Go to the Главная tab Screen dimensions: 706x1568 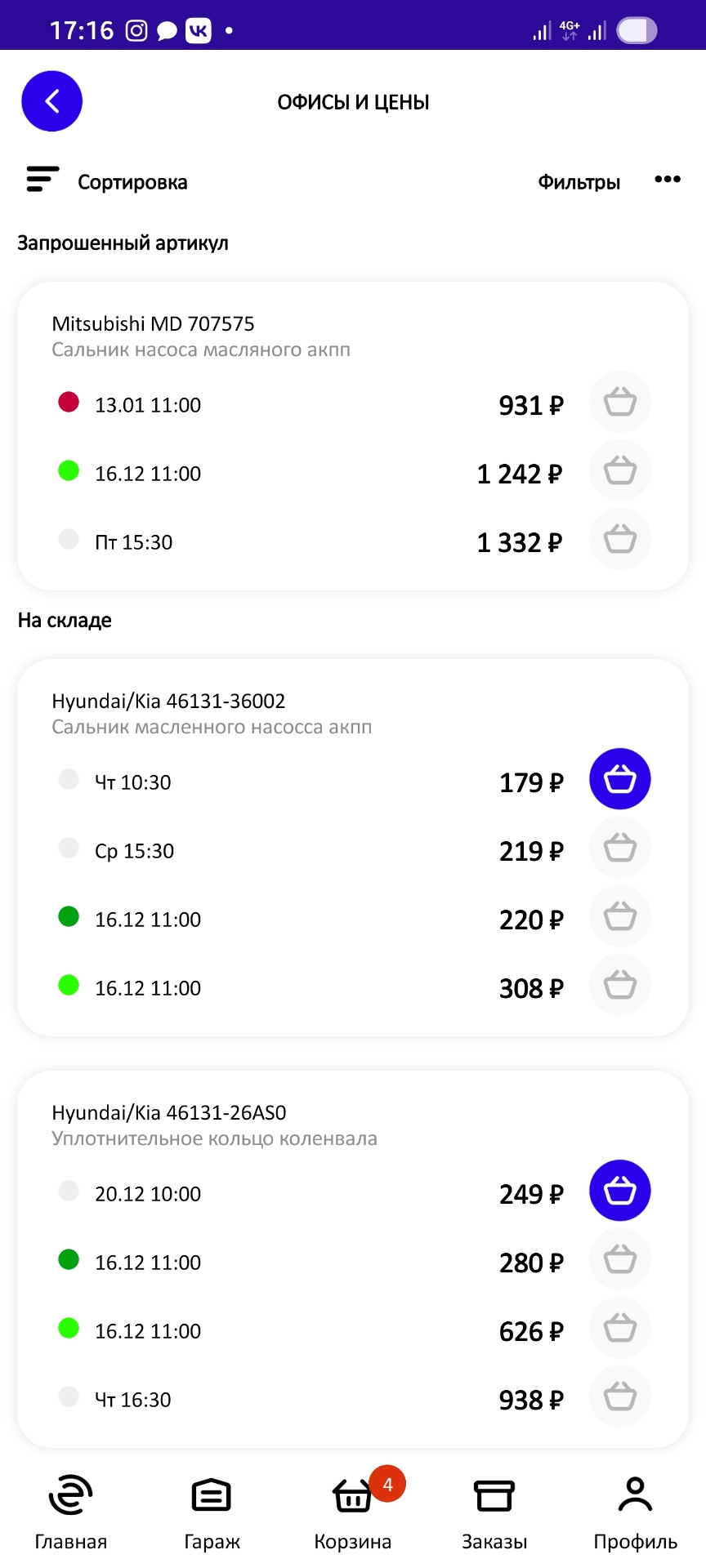point(70,1511)
